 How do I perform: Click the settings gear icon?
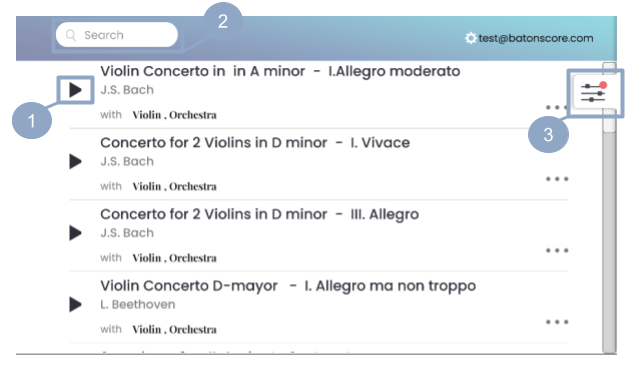coord(470,38)
